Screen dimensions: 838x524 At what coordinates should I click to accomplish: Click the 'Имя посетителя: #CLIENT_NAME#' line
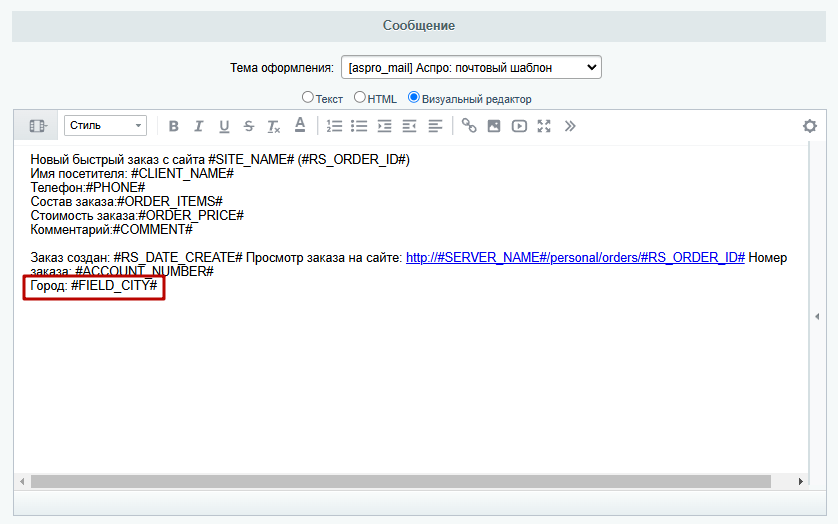[x=132, y=174]
